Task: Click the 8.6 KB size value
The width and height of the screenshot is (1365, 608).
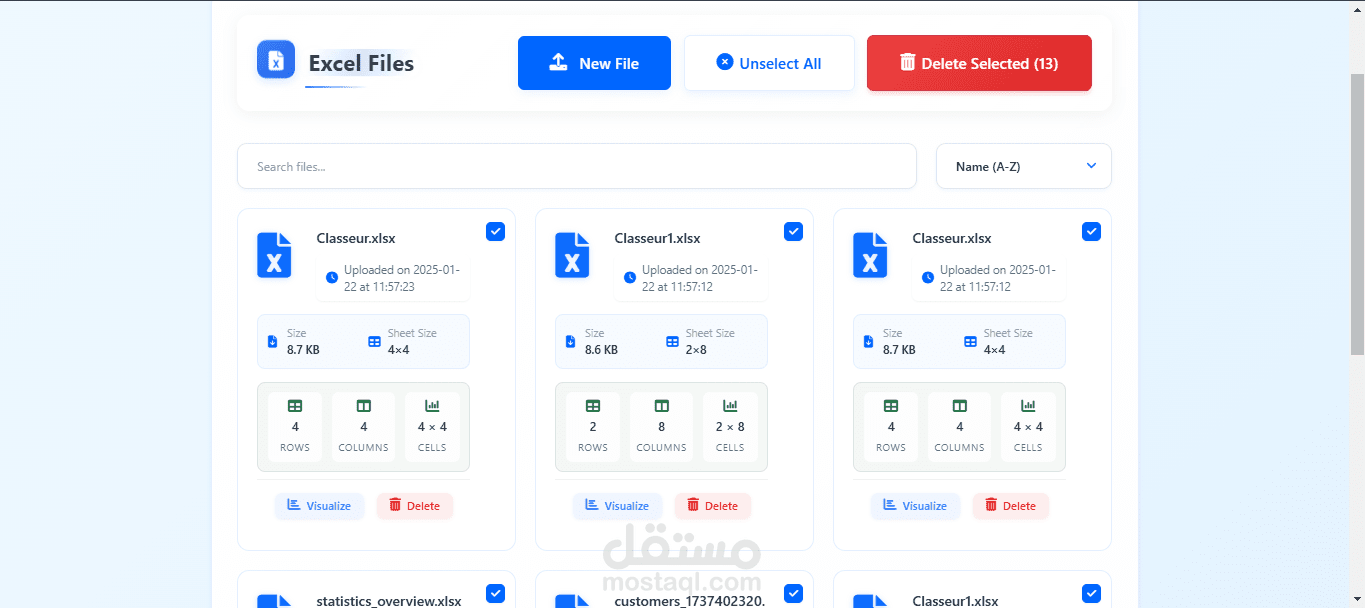Action: [601, 350]
